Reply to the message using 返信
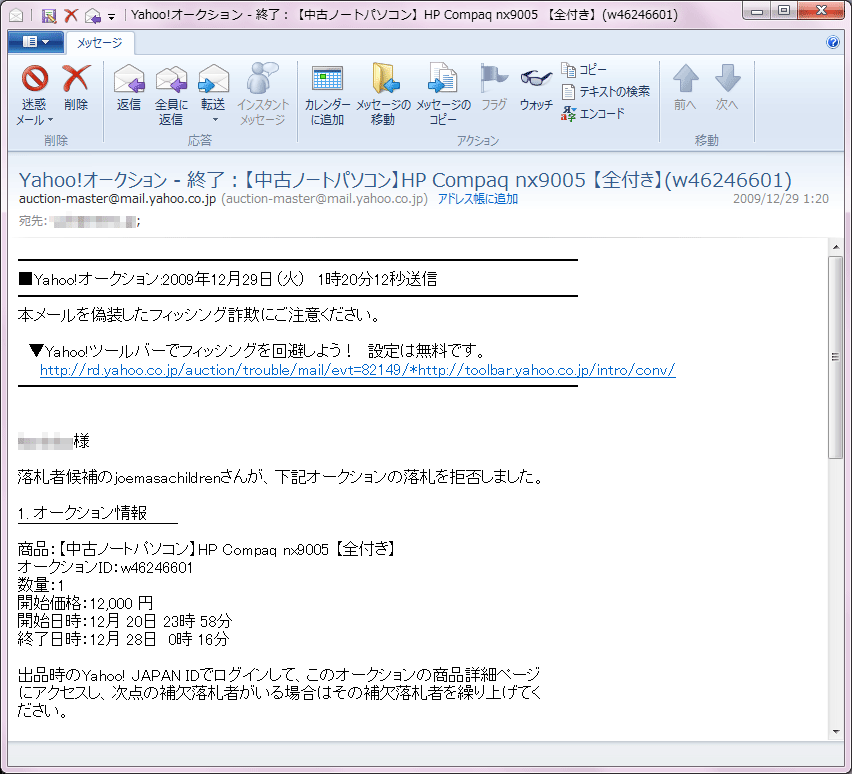This screenshot has height=774, width=852. tap(129, 88)
